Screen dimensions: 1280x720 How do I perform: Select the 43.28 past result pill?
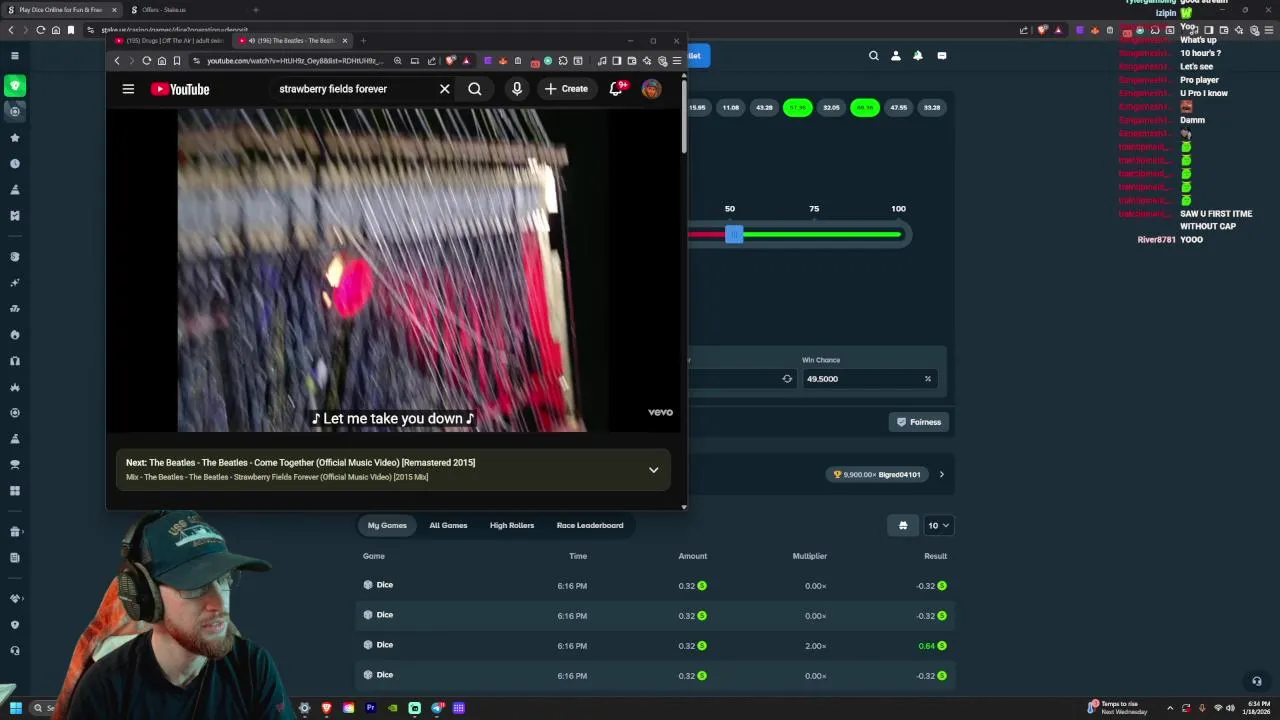click(764, 107)
